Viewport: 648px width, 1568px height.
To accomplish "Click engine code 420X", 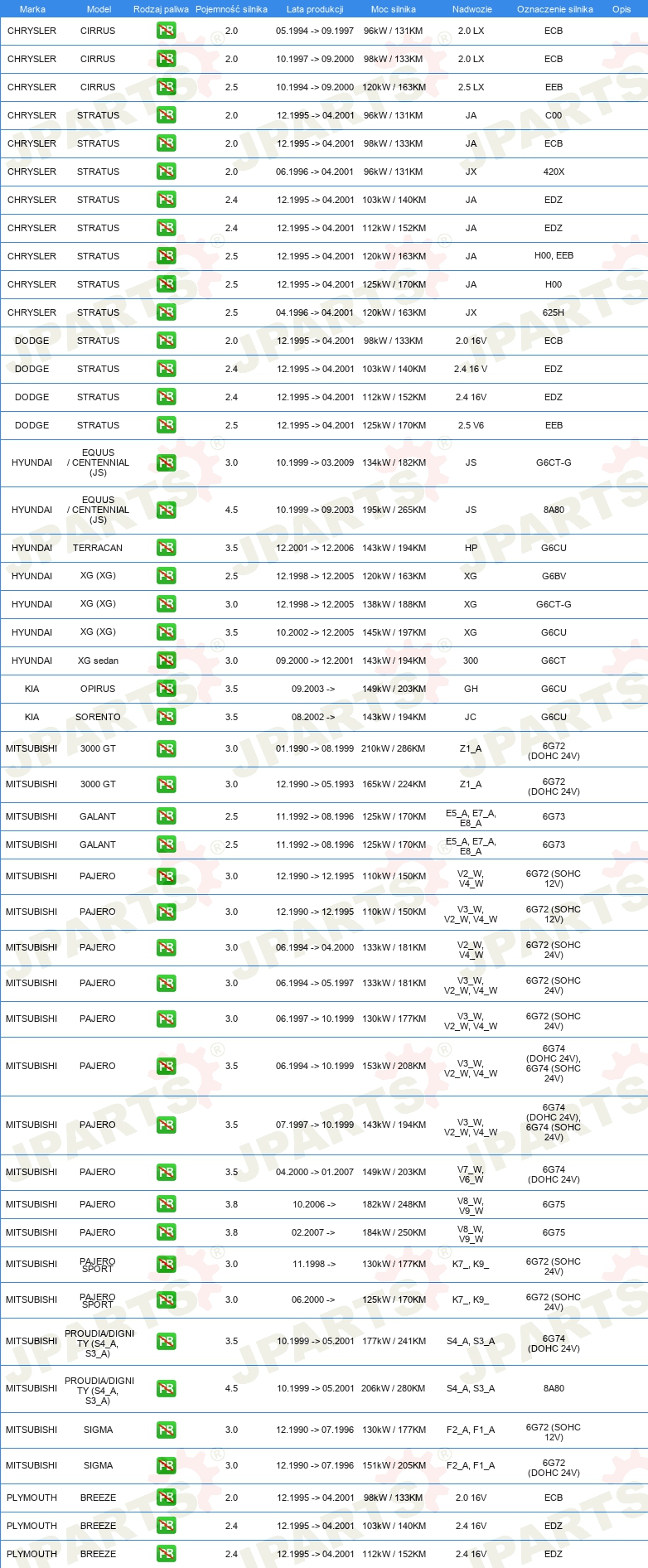I will tap(554, 172).
